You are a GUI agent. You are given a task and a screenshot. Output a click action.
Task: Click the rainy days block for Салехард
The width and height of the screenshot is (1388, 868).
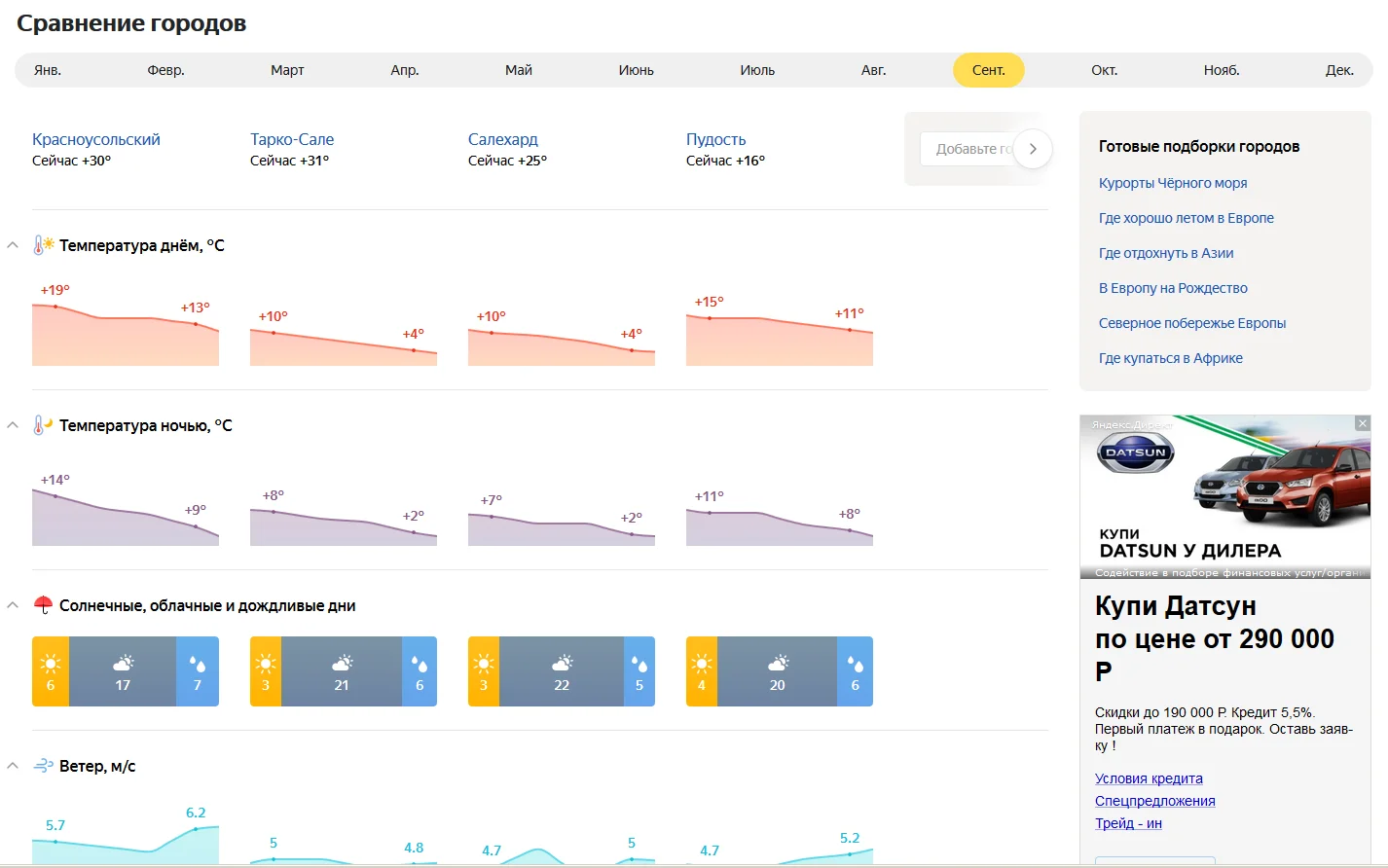click(x=639, y=671)
